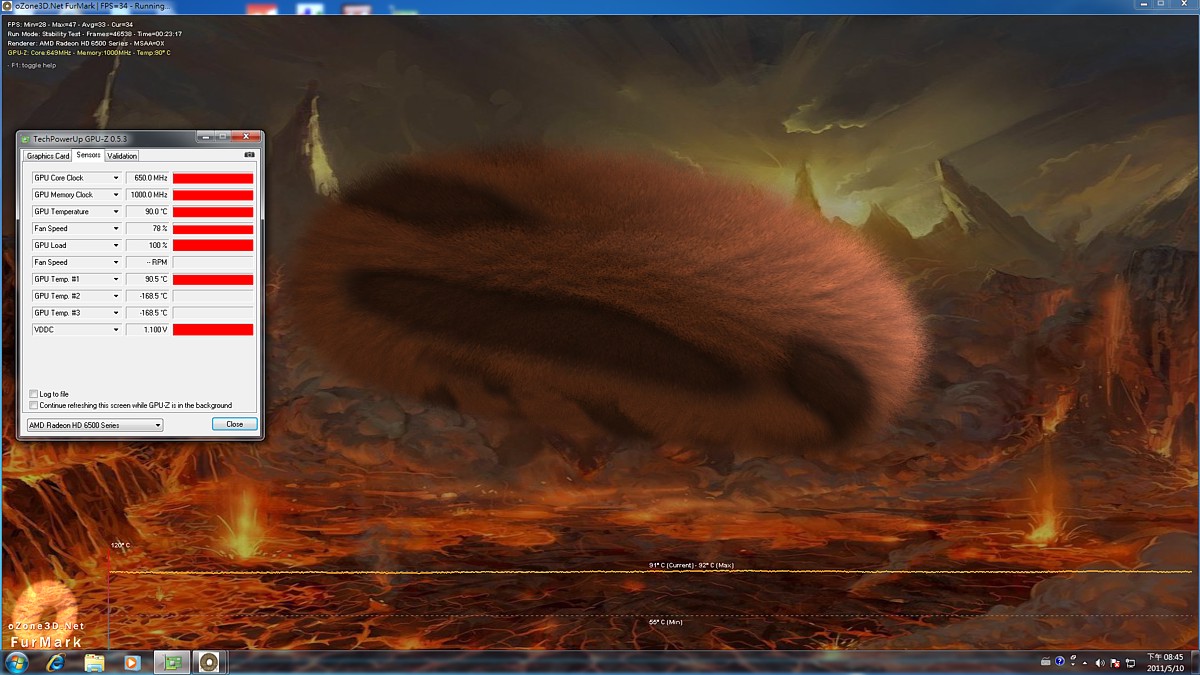Click the GPU-Z screenshot camera icon

click(250, 155)
